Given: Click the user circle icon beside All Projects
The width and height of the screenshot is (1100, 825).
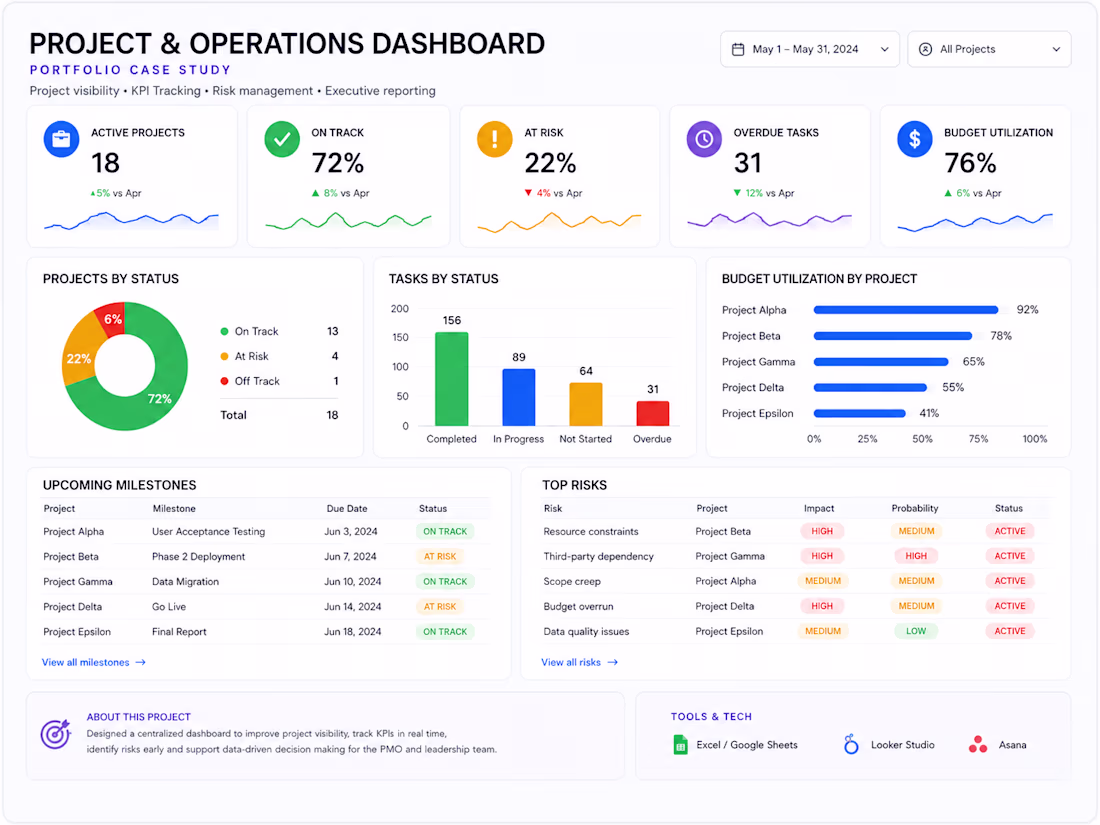Looking at the screenshot, I should [x=925, y=49].
